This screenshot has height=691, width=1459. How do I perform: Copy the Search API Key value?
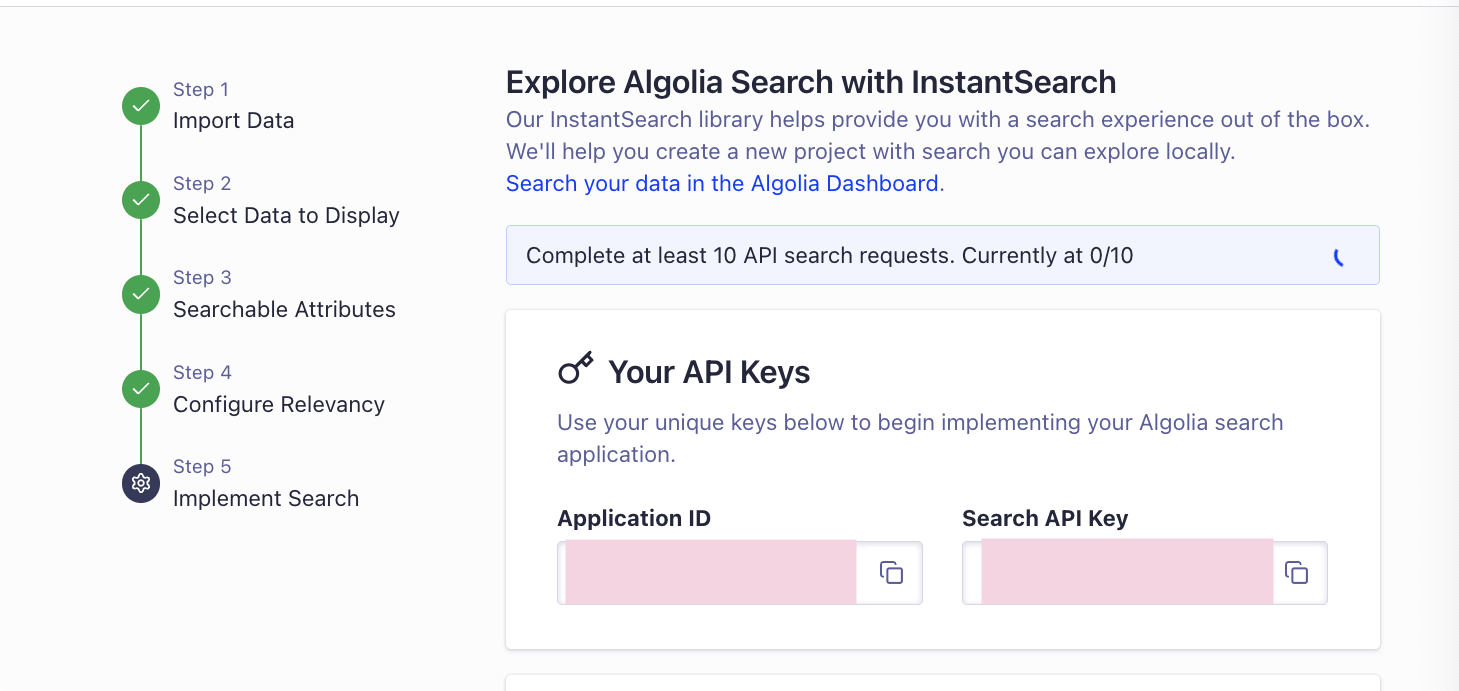point(1296,573)
